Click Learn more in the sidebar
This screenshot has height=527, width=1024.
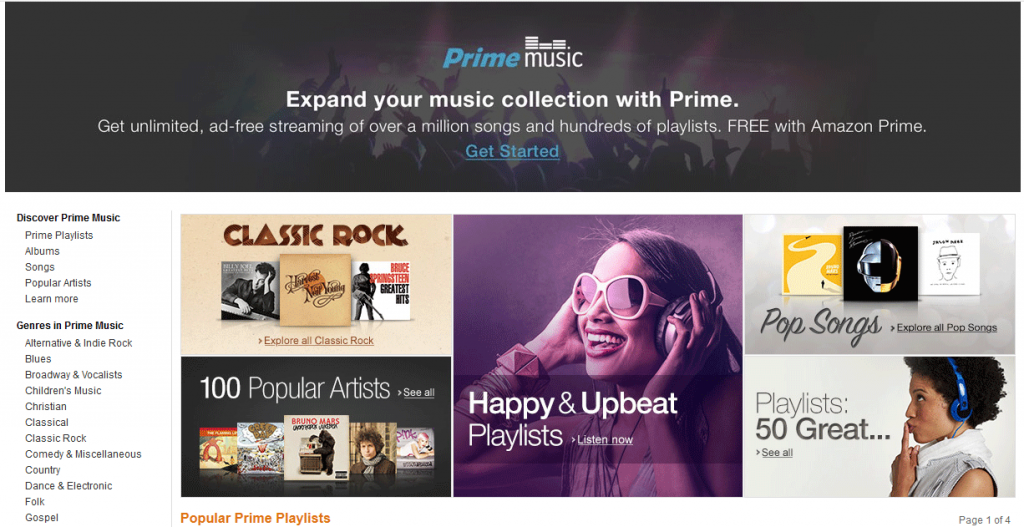click(52, 299)
